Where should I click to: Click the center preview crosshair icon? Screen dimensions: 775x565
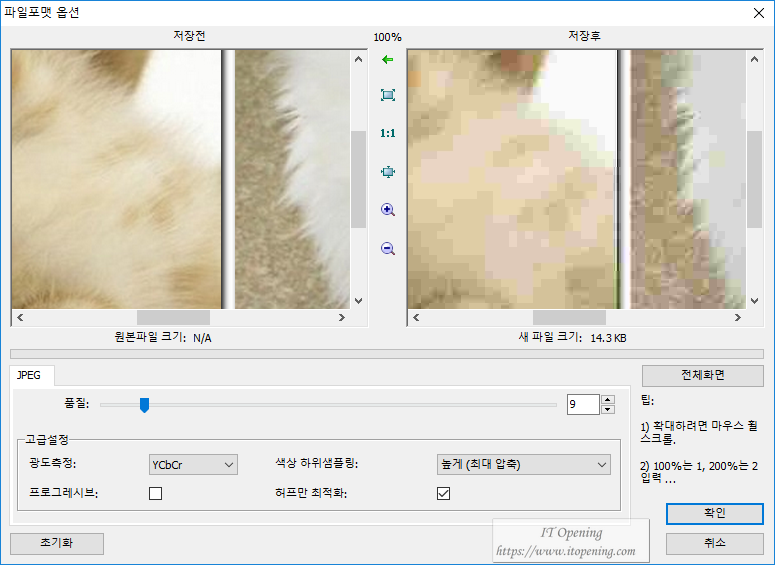click(x=387, y=171)
